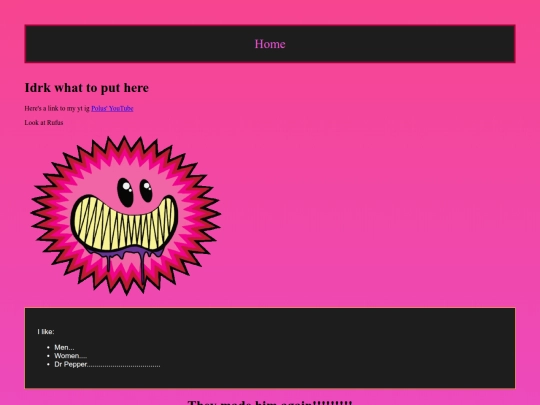Image resolution: width=540 pixels, height=405 pixels.
Task: Click the text 'Here's a link to my yt ig'
Action: click(x=57, y=108)
